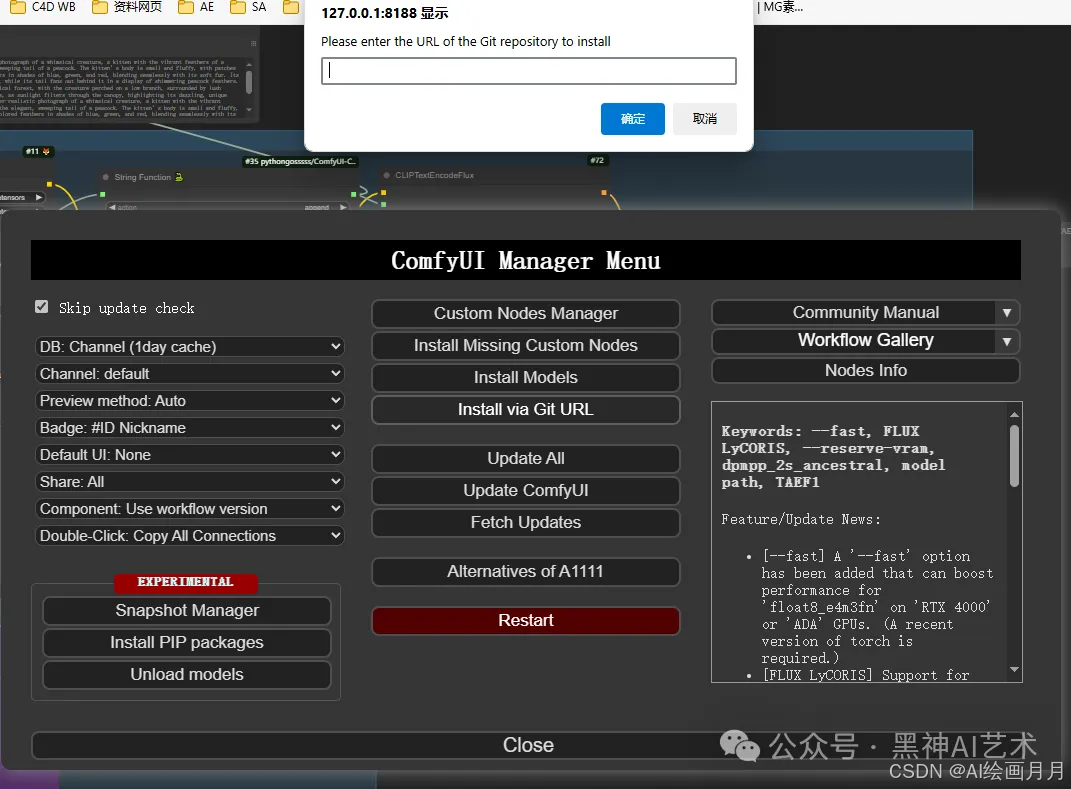Click the EXPERIMENTAL label
Image resolution: width=1071 pixels, height=789 pixels.
(186, 582)
